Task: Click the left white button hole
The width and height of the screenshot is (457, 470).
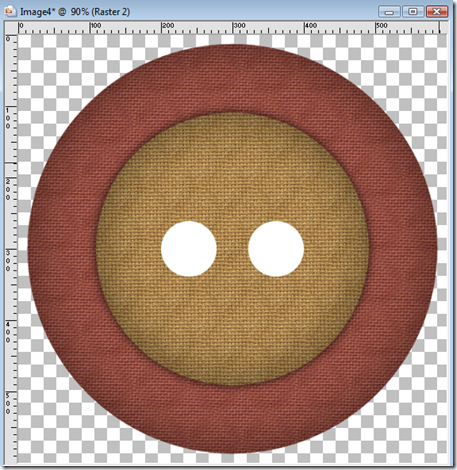Action: pos(189,249)
